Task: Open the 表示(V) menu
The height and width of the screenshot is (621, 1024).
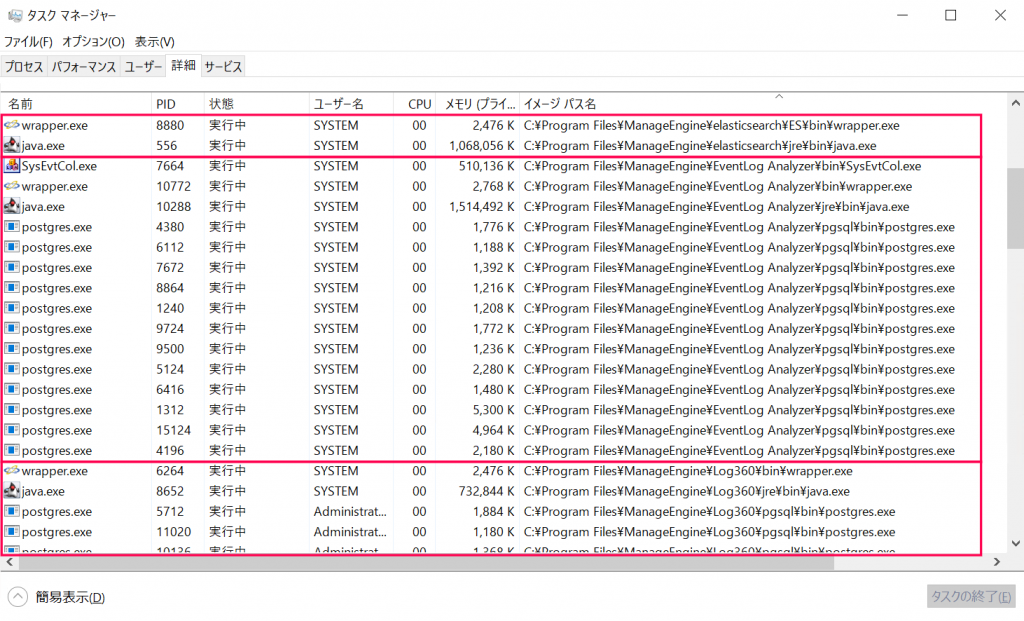Action: click(x=155, y=42)
